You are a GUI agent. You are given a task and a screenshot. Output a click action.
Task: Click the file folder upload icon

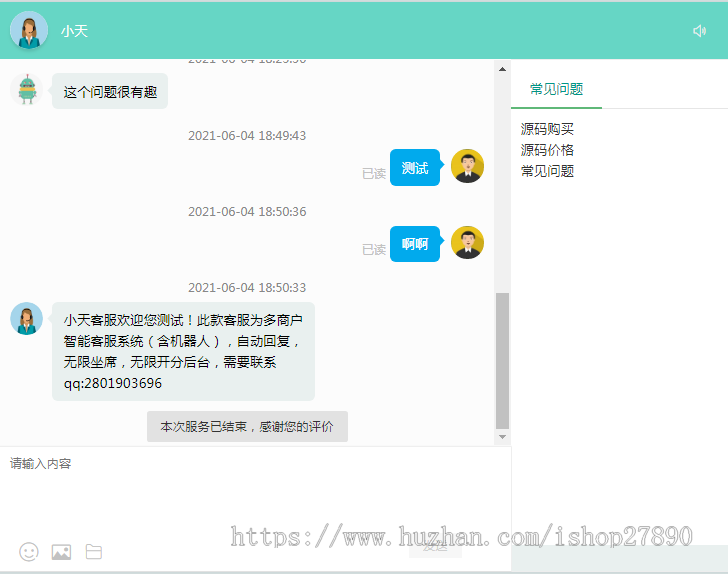(x=94, y=552)
